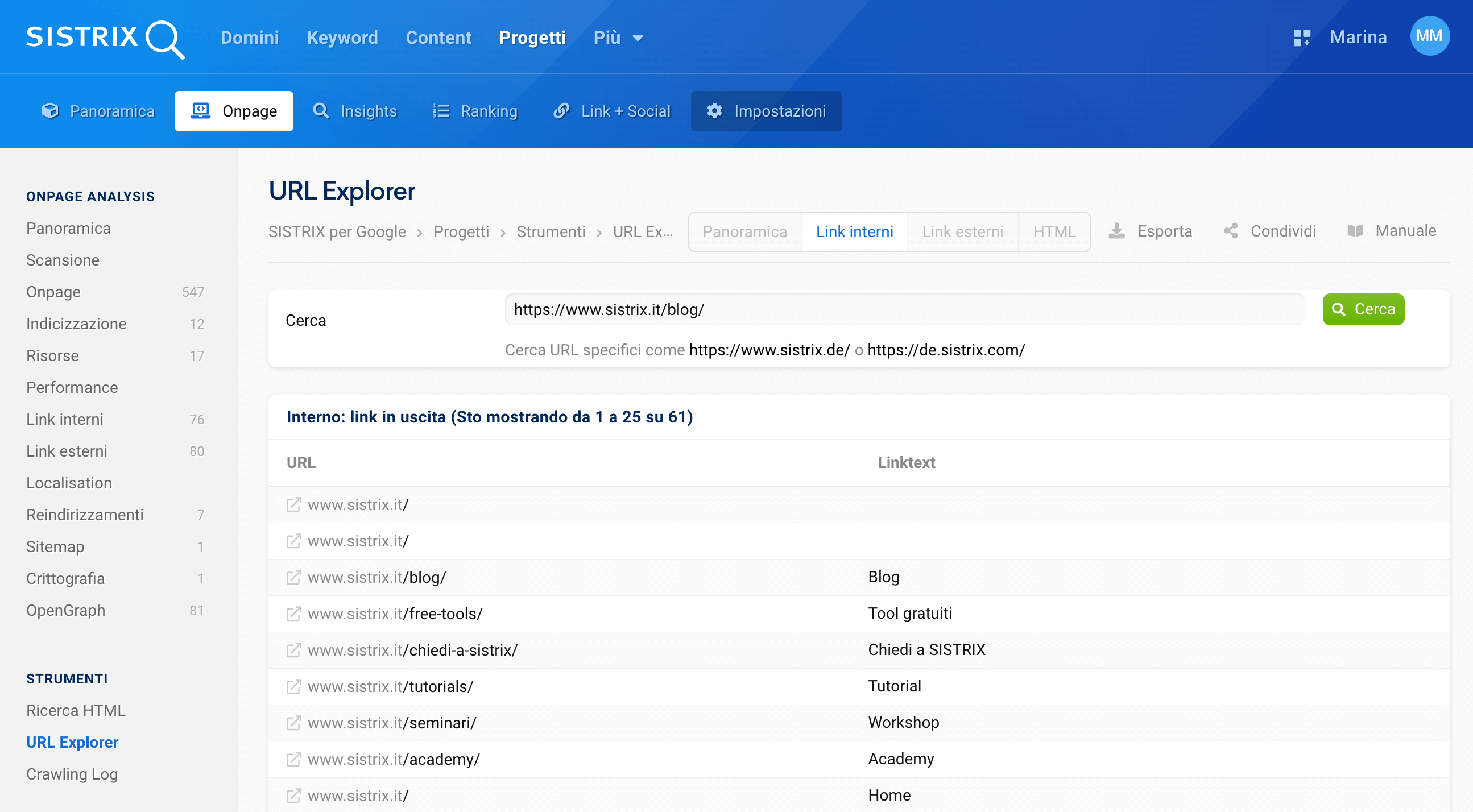Viewport: 1473px width, 812px height.
Task: Click the Link + Social chain icon
Action: pos(561,111)
